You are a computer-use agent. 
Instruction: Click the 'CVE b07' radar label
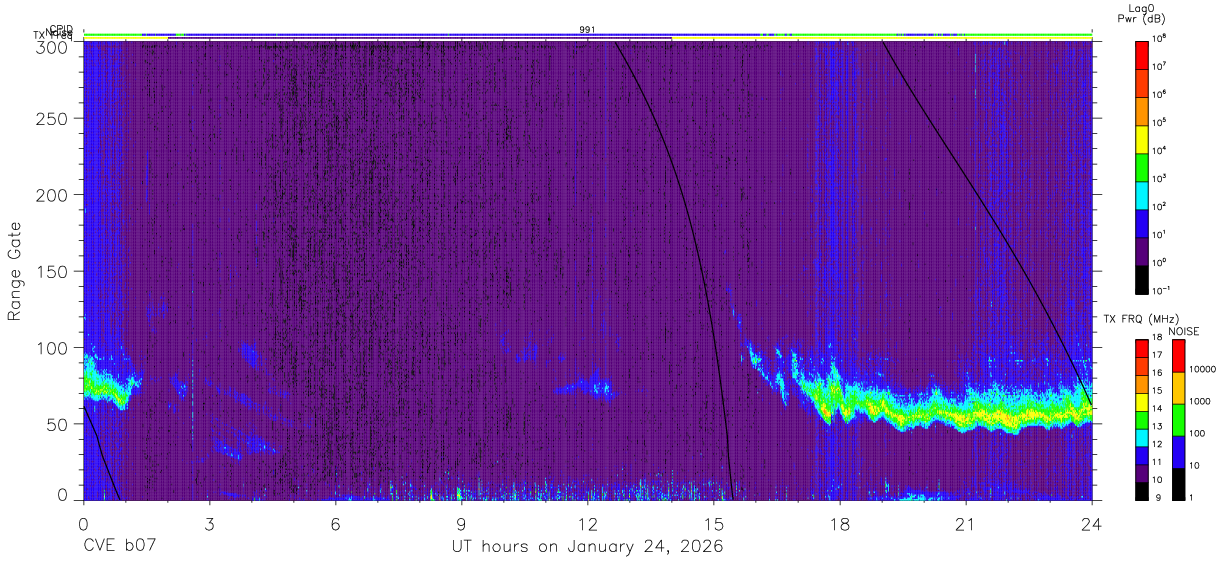pos(118,547)
